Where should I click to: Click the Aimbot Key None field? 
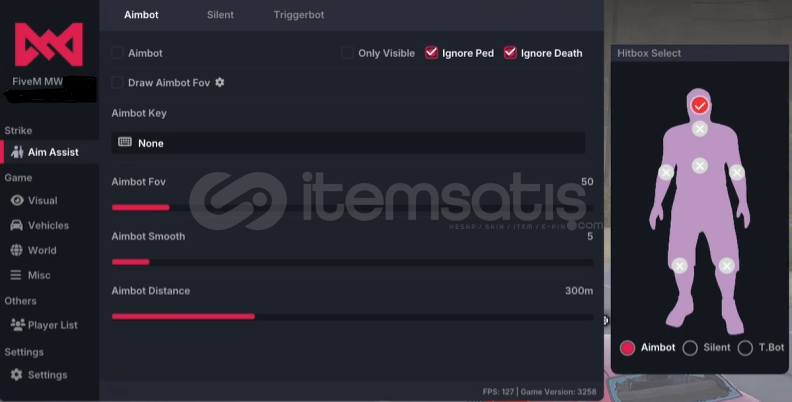[x=348, y=143]
